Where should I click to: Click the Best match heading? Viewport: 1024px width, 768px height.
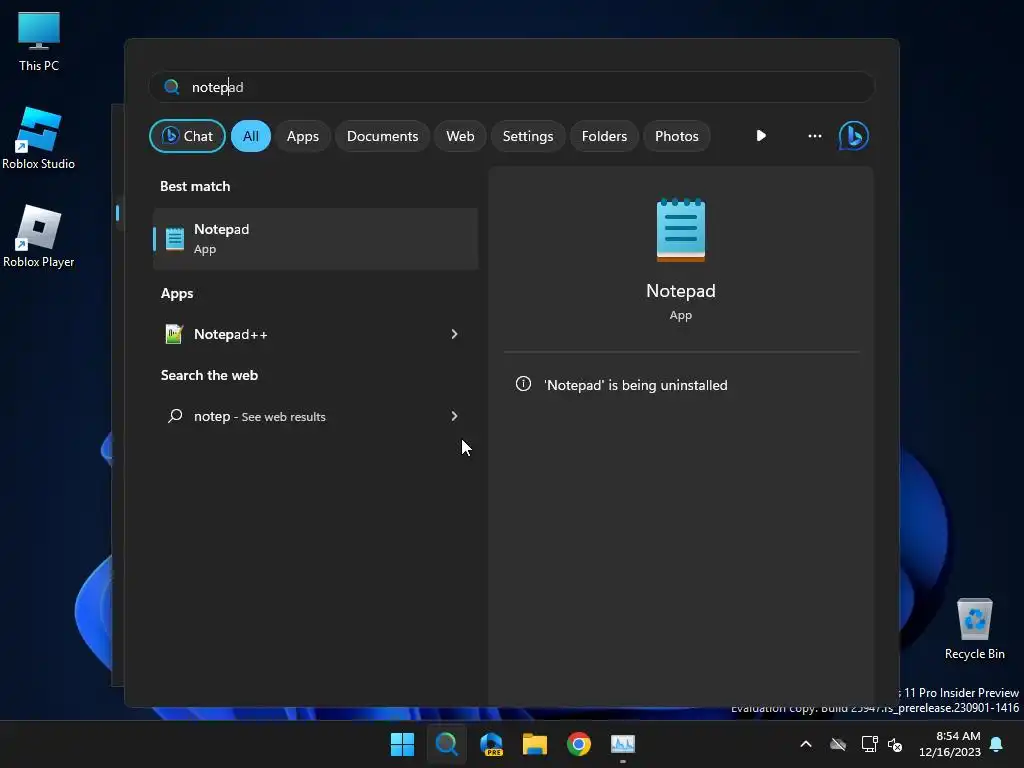point(195,186)
